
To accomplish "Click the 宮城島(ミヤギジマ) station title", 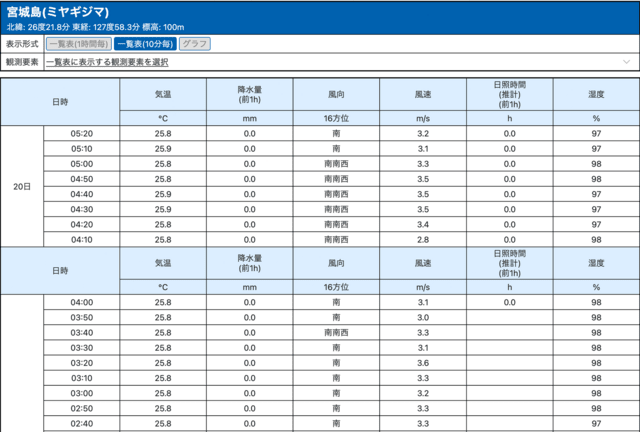I will [58, 12].
